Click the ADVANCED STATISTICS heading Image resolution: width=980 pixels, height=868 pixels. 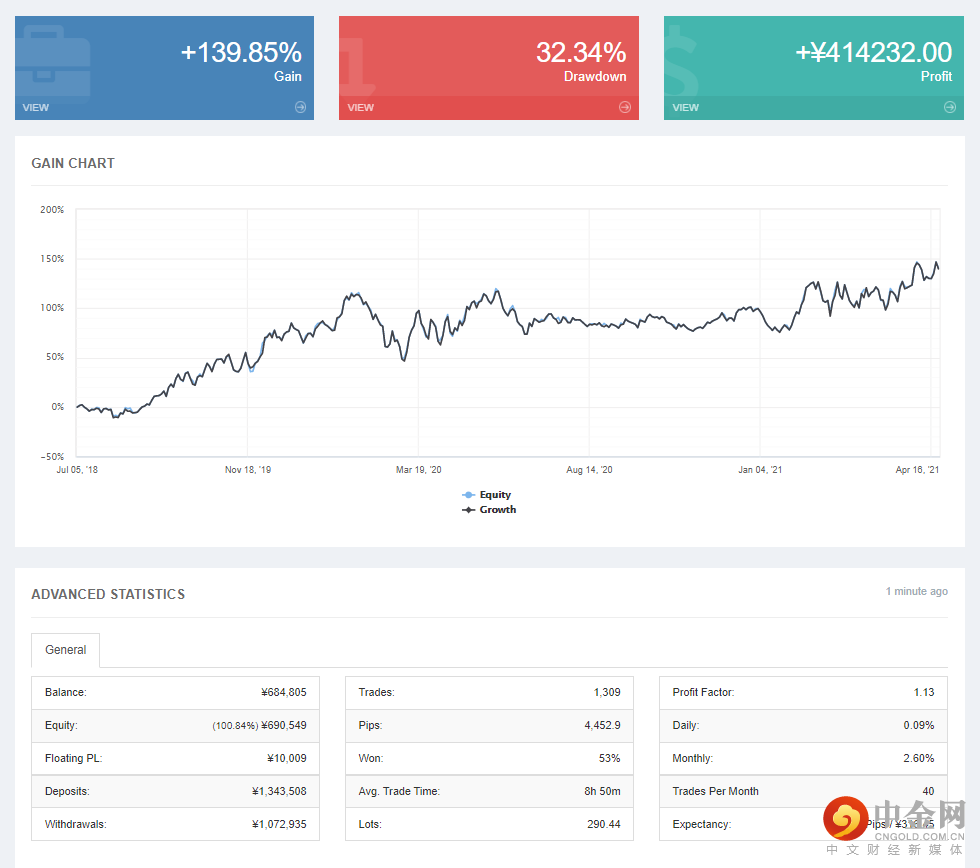pos(108,594)
